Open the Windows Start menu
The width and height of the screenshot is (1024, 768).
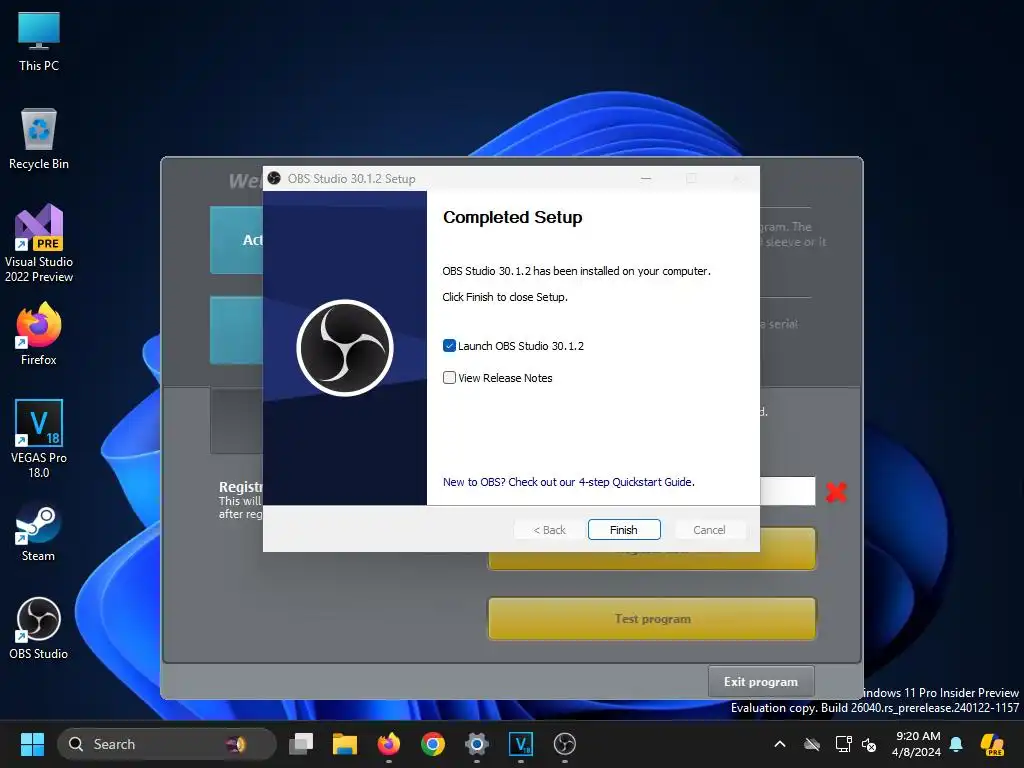point(32,744)
